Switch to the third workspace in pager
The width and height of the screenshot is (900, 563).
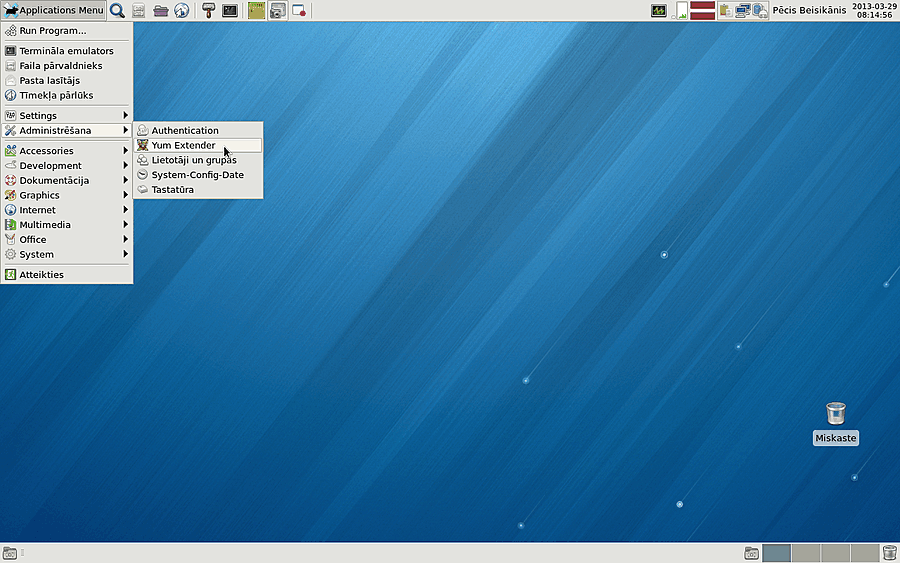835,553
